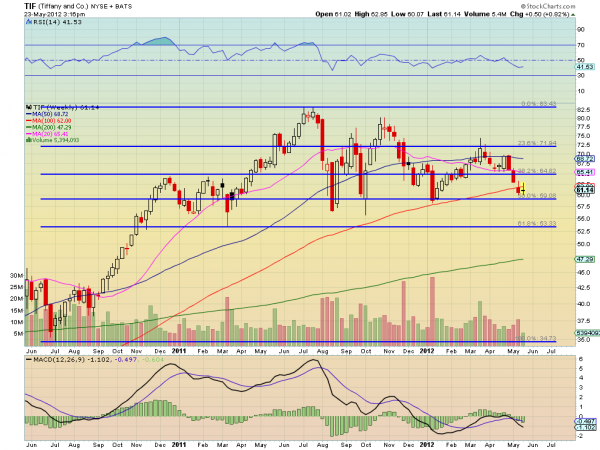Image resolution: width=600 pixels, height=450 pixels.
Task: Click the 50.0%: 59.08 Fibonacci label
Action: pyautogui.click(x=537, y=196)
